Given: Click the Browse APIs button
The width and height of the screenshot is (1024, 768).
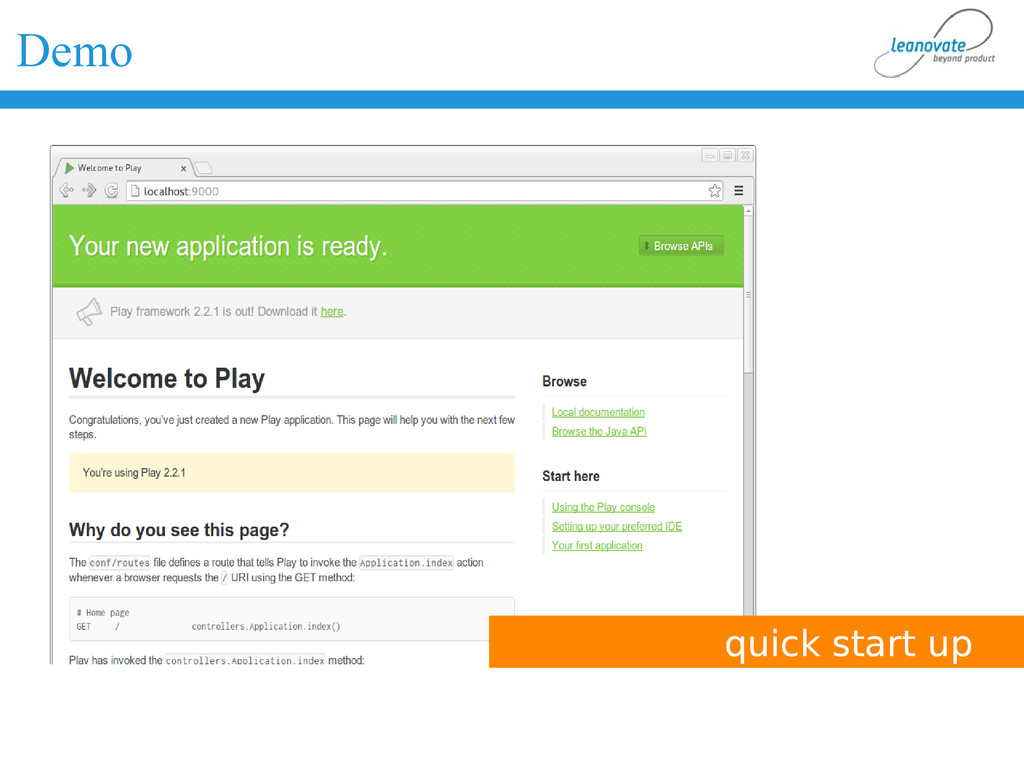Looking at the screenshot, I should pos(681,246).
